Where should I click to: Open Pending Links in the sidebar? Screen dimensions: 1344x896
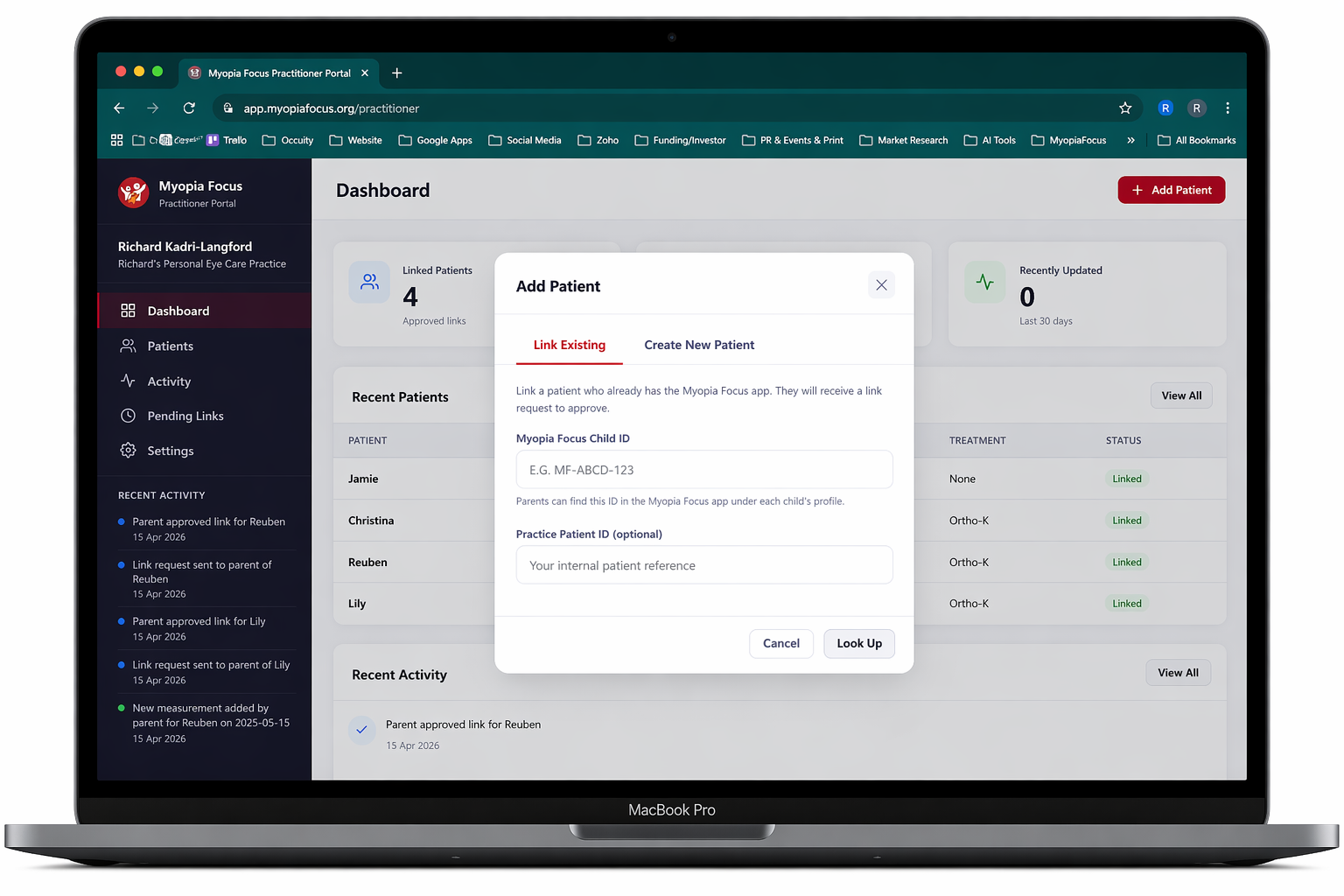(x=205, y=416)
